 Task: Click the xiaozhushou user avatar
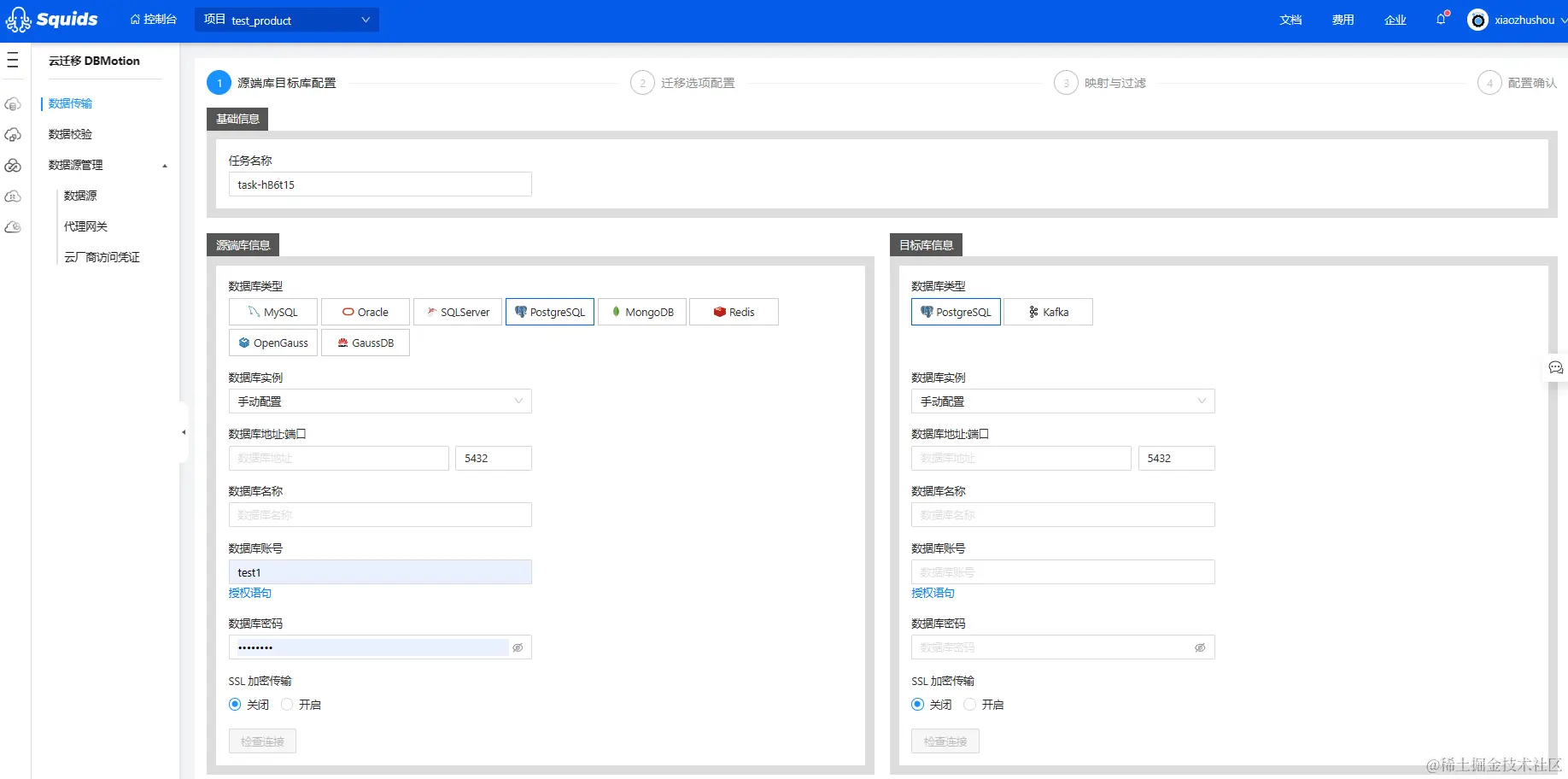[1477, 20]
